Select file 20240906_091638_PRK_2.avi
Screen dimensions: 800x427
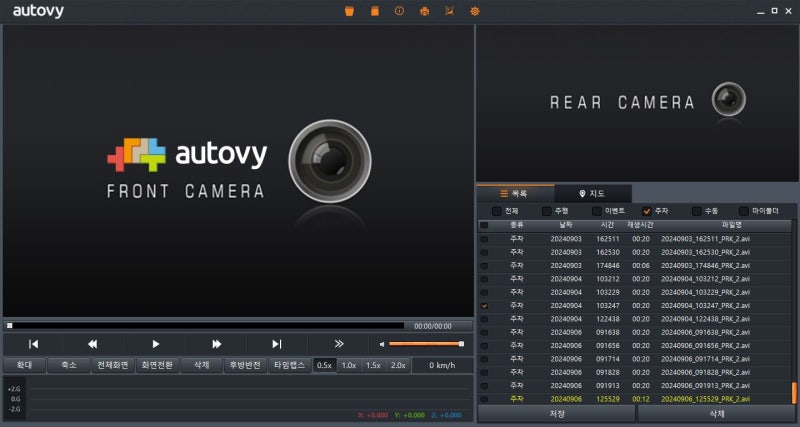tap(635, 333)
